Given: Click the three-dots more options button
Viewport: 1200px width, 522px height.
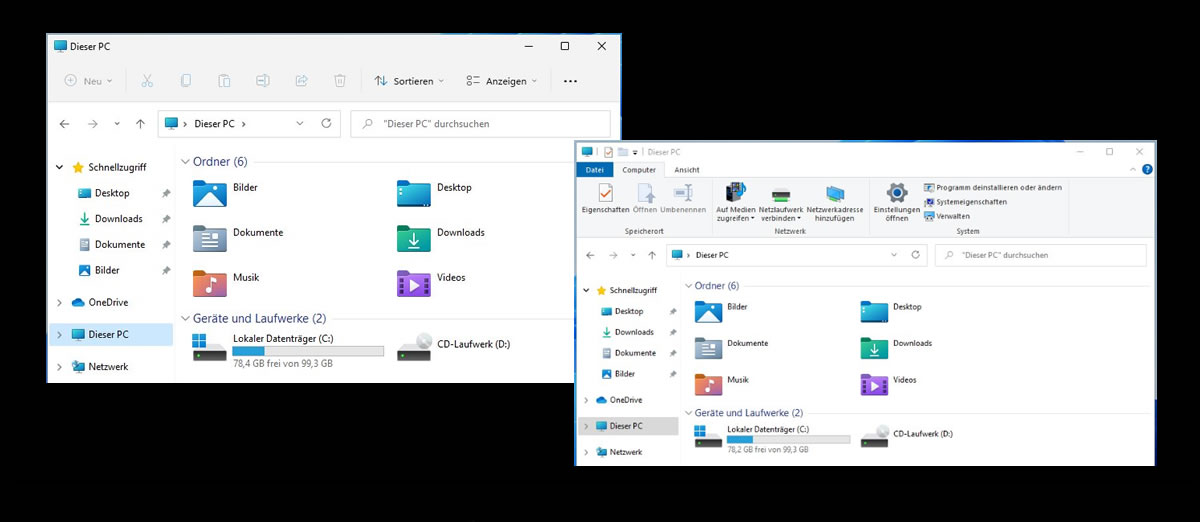Looking at the screenshot, I should coord(570,81).
